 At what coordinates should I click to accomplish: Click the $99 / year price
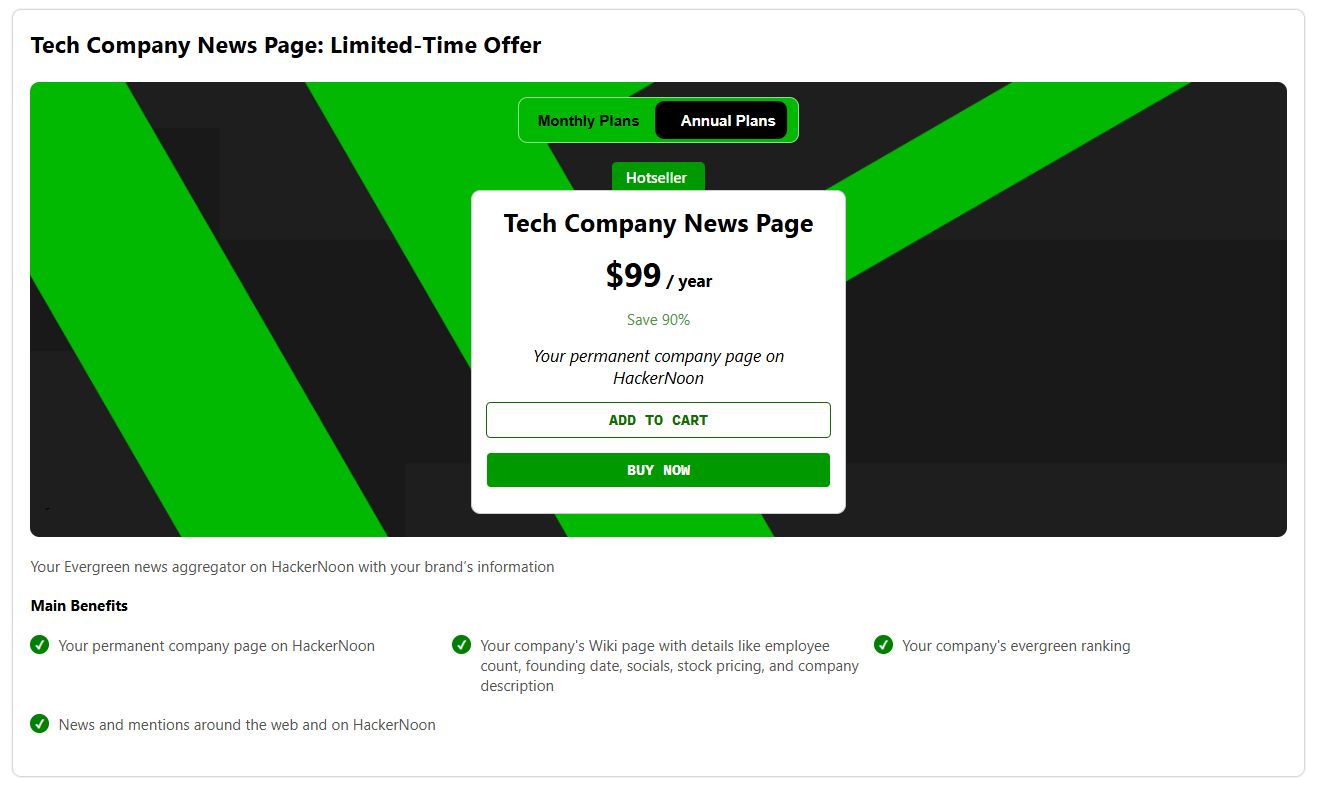[658, 276]
